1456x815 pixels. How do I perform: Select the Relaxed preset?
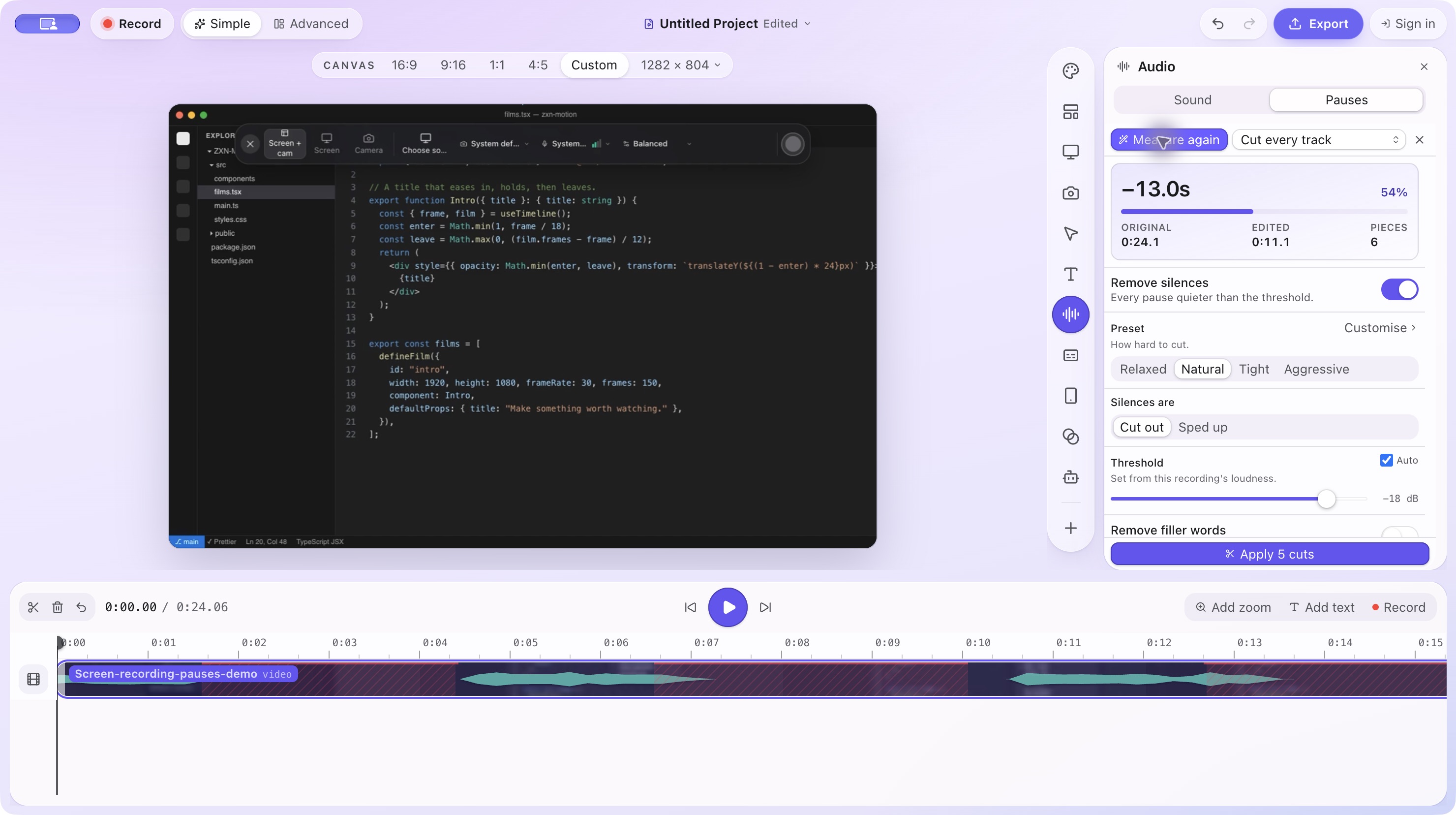tap(1143, 369)
